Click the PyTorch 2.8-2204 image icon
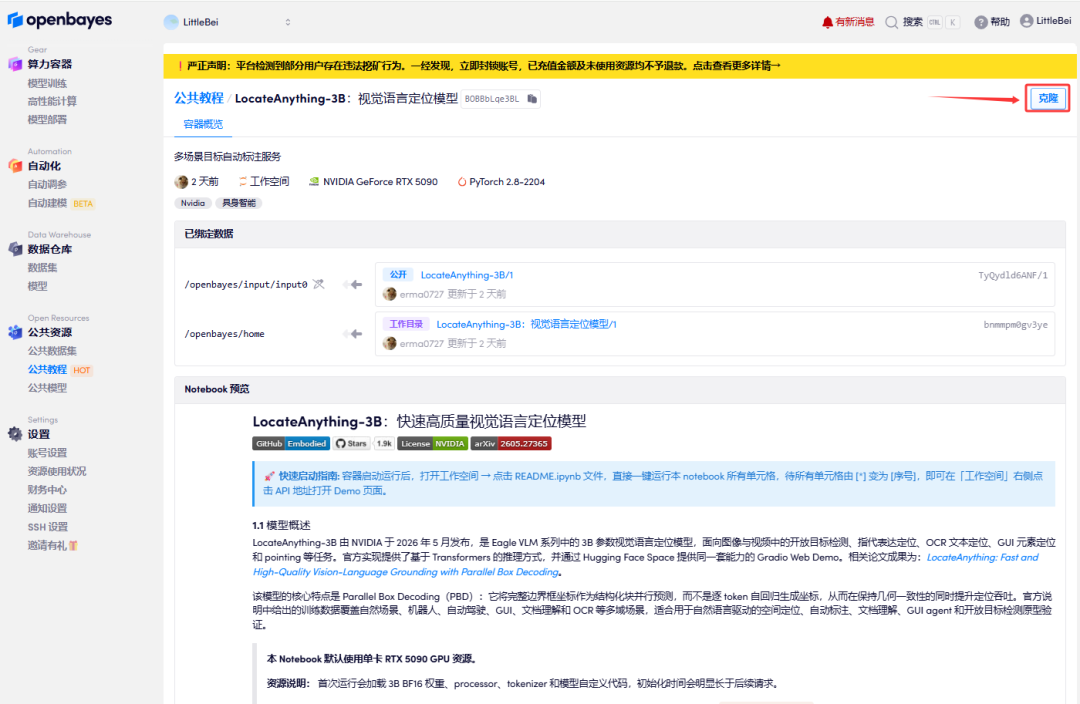 [461, 182]
